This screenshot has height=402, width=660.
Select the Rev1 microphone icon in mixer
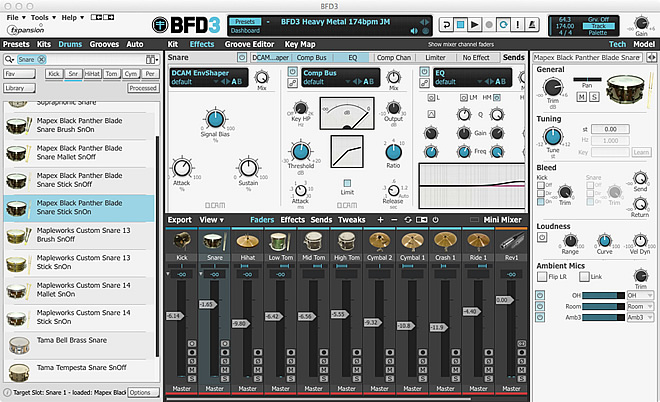click(511, 241)
